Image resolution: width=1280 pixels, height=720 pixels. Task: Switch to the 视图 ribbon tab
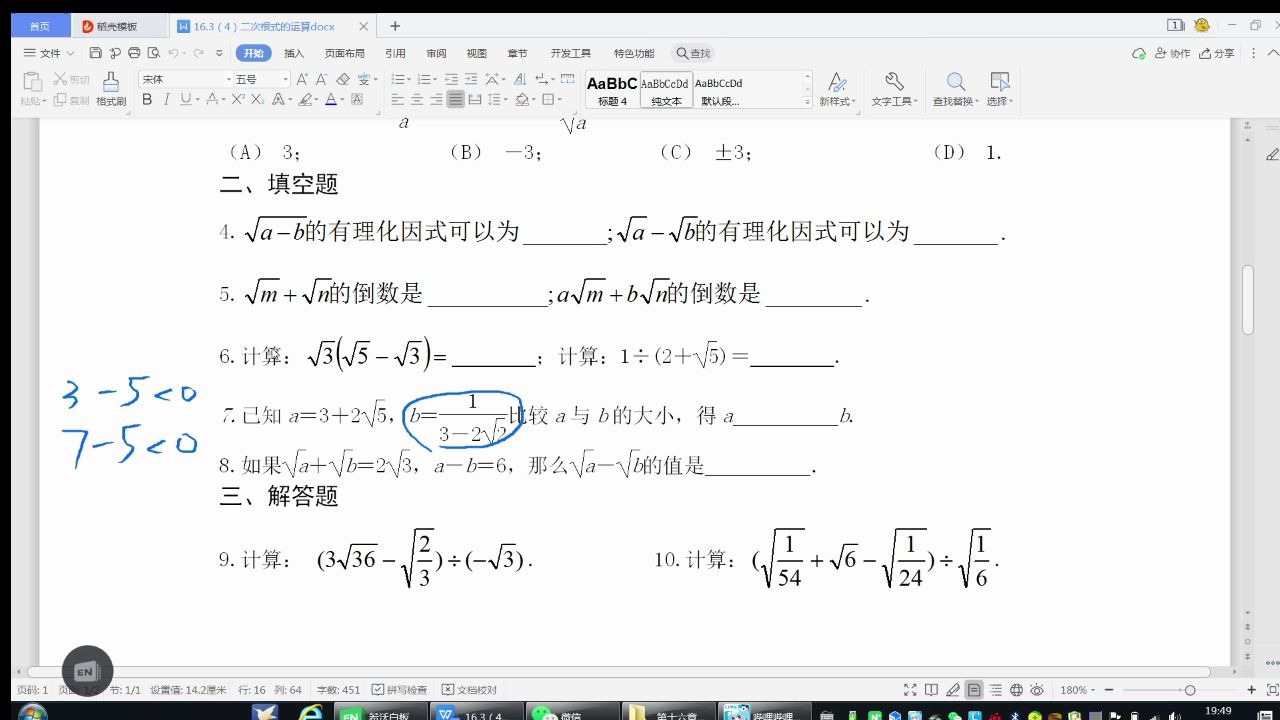coord(477,53)
